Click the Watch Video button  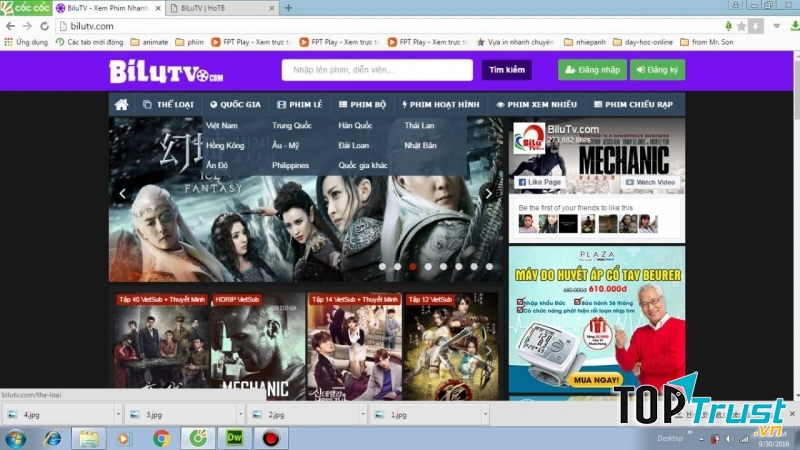[x=651, y=182]
